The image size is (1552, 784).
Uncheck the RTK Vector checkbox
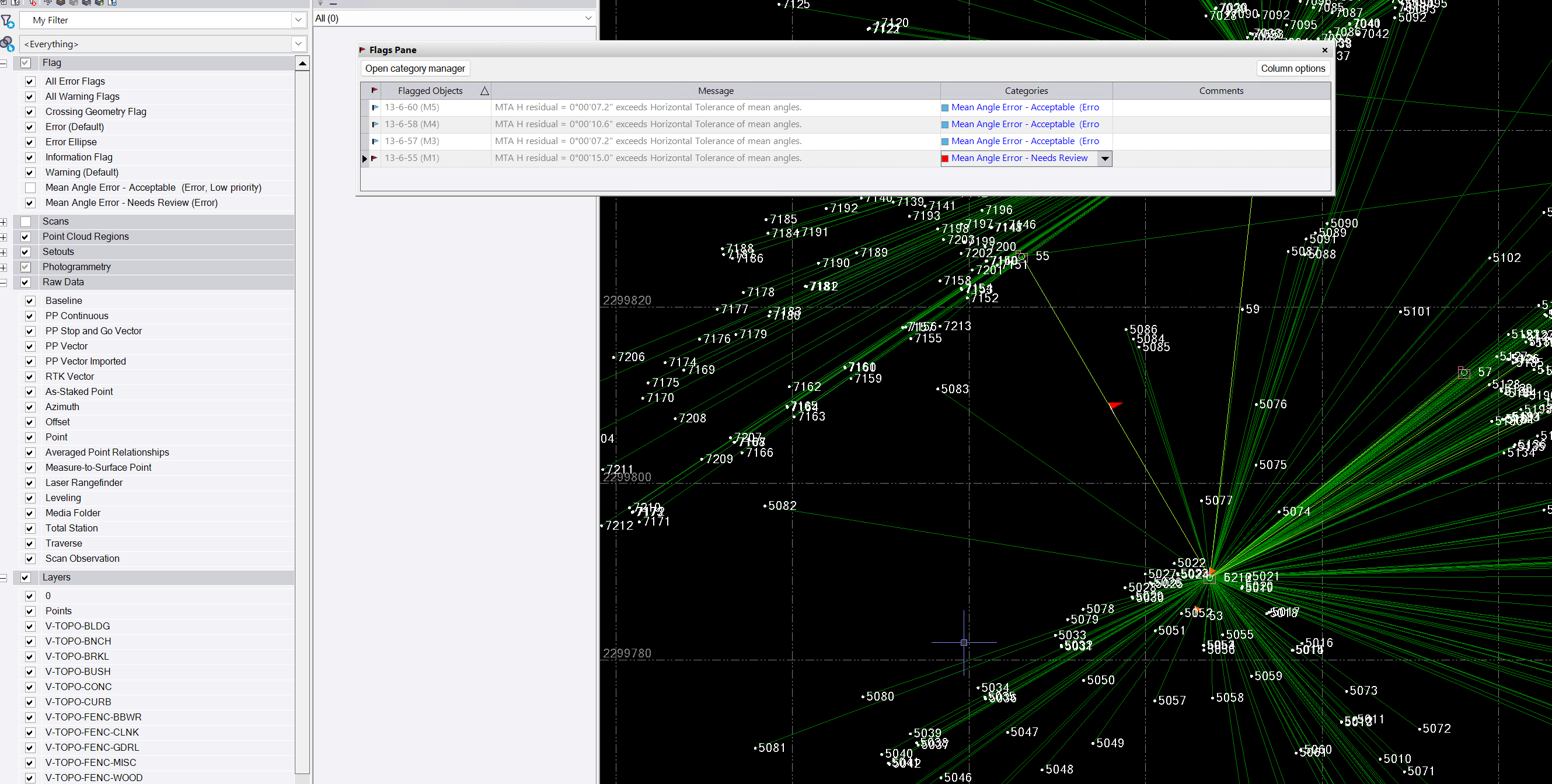tap(30, 376)
